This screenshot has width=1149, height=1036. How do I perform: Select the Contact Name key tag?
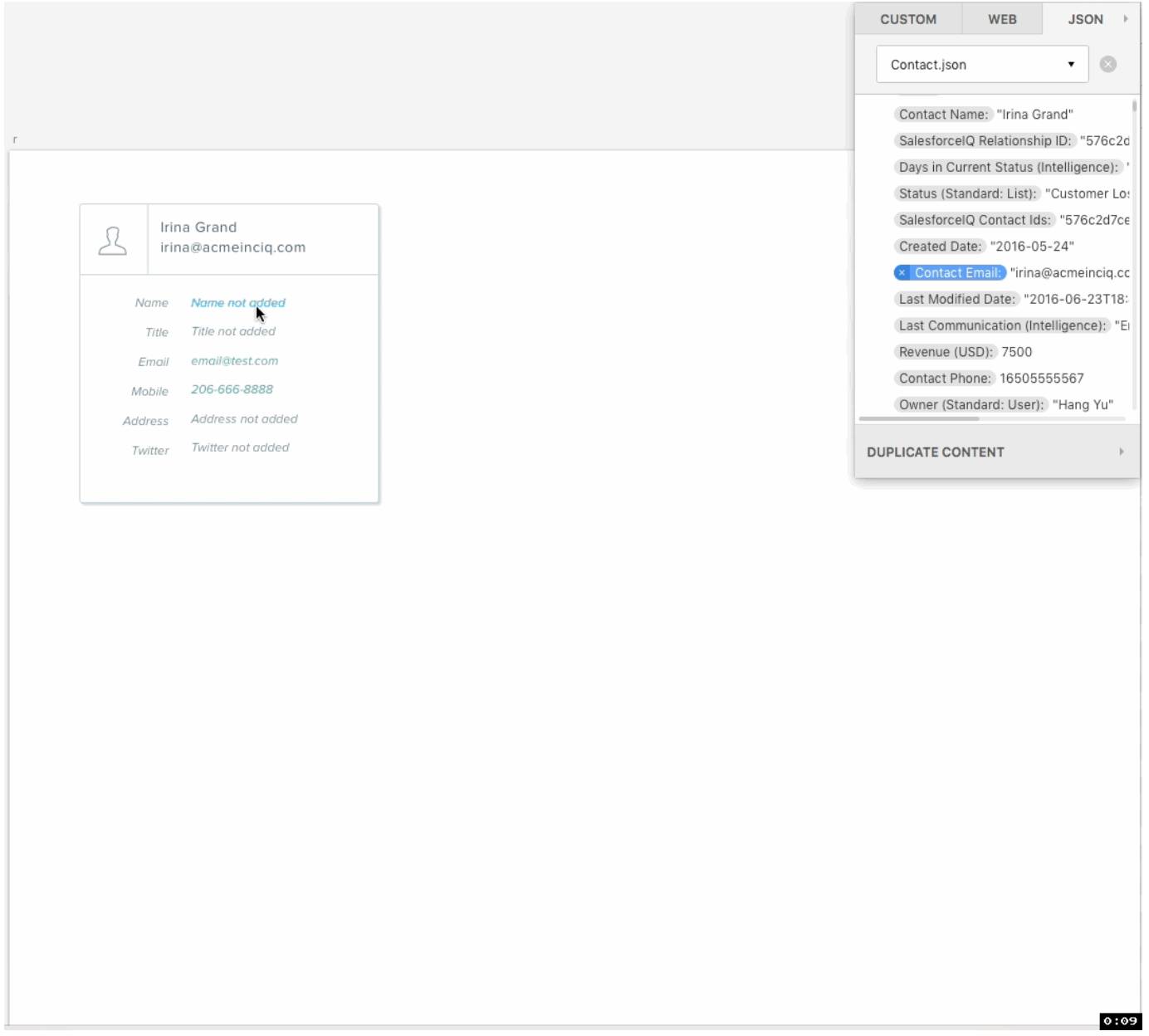coord(943,115)
